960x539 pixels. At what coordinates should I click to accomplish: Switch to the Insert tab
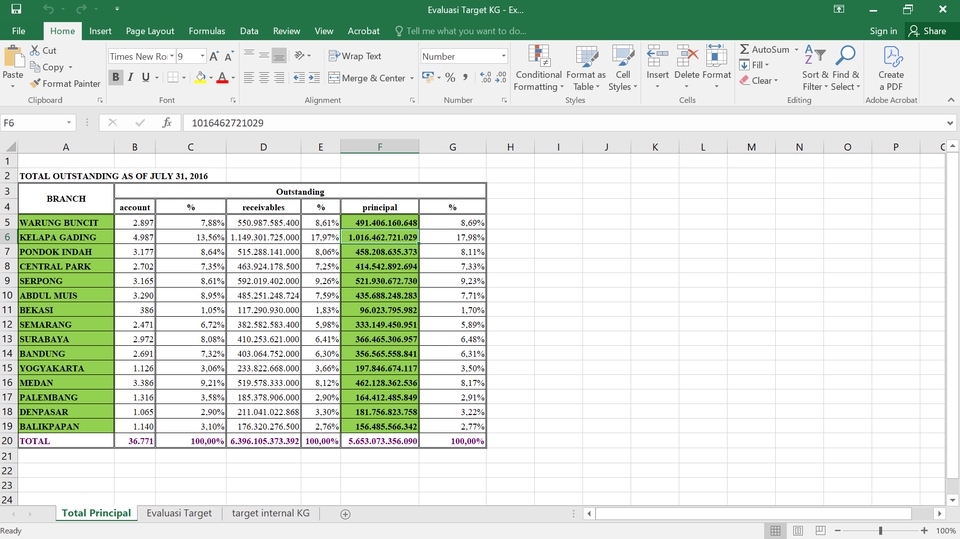100,31
